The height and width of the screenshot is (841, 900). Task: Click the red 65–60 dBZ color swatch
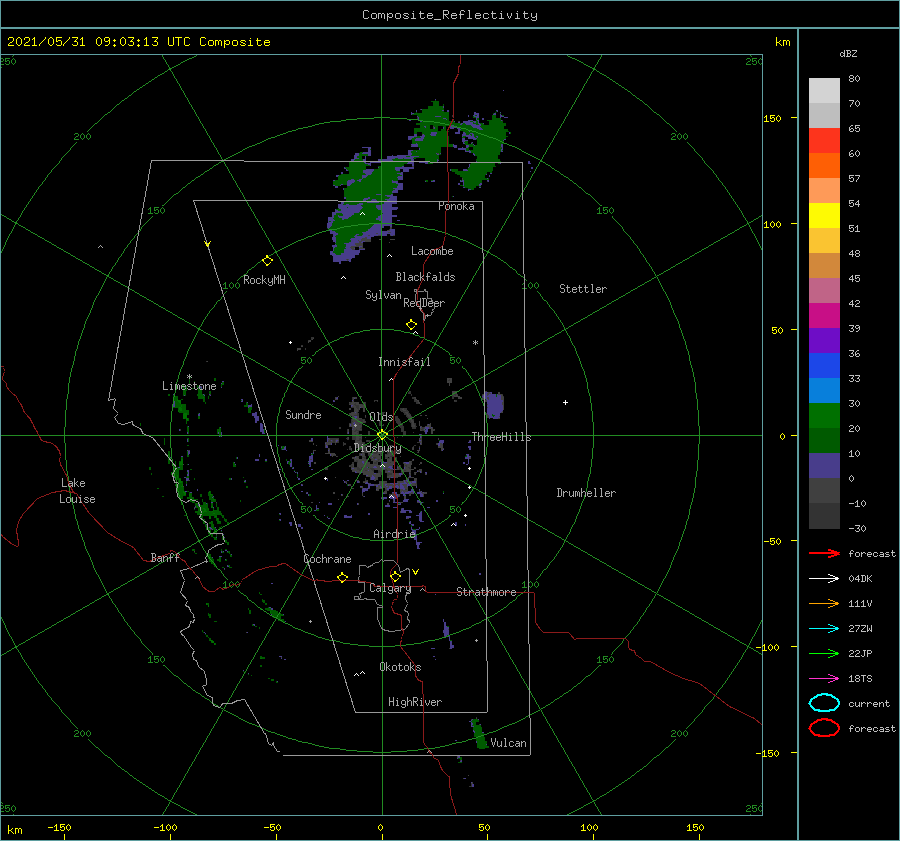point(824,141)
